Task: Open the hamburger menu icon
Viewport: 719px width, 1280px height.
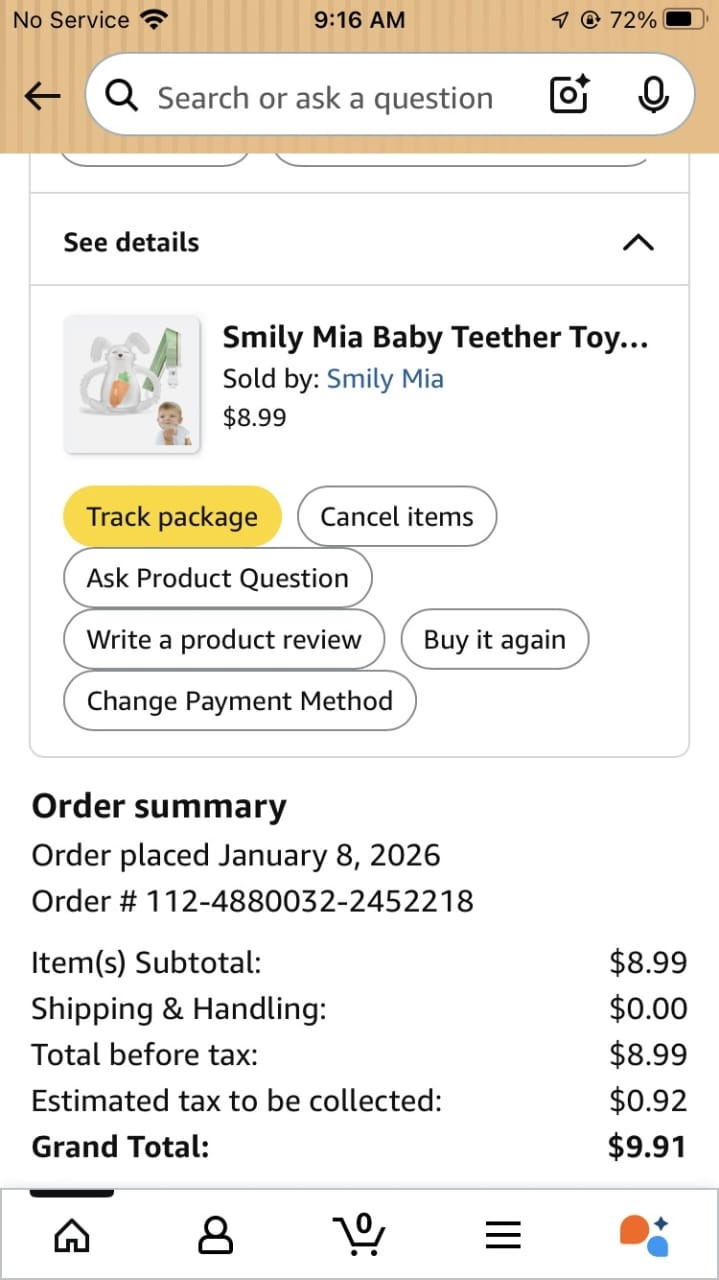Action: coord(503,1235)
